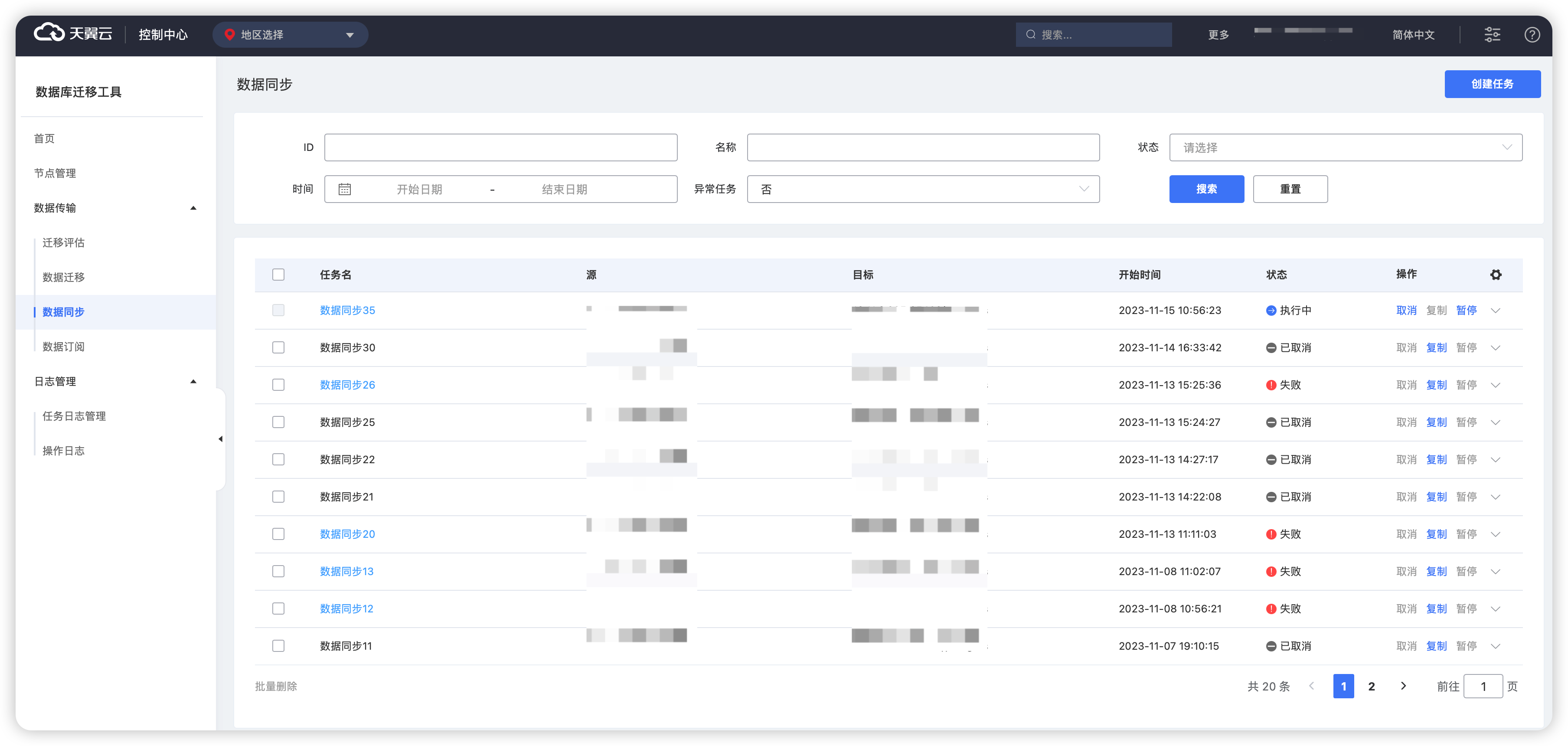Click 批量删除 below the table

pos(276,686)
